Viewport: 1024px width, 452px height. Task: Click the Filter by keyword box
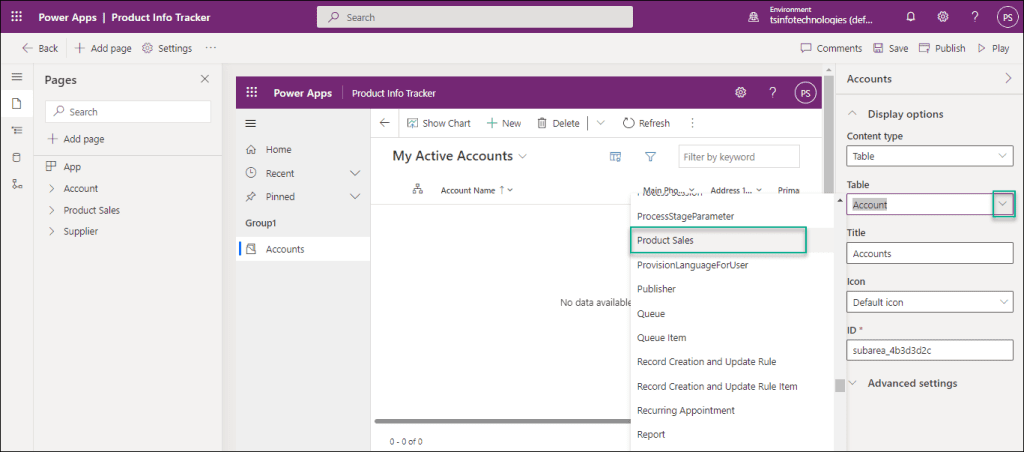point(739,157)
